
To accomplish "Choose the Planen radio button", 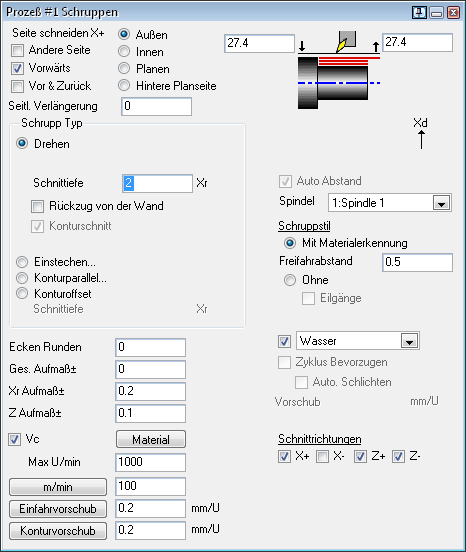I will (x=124, y=68).
